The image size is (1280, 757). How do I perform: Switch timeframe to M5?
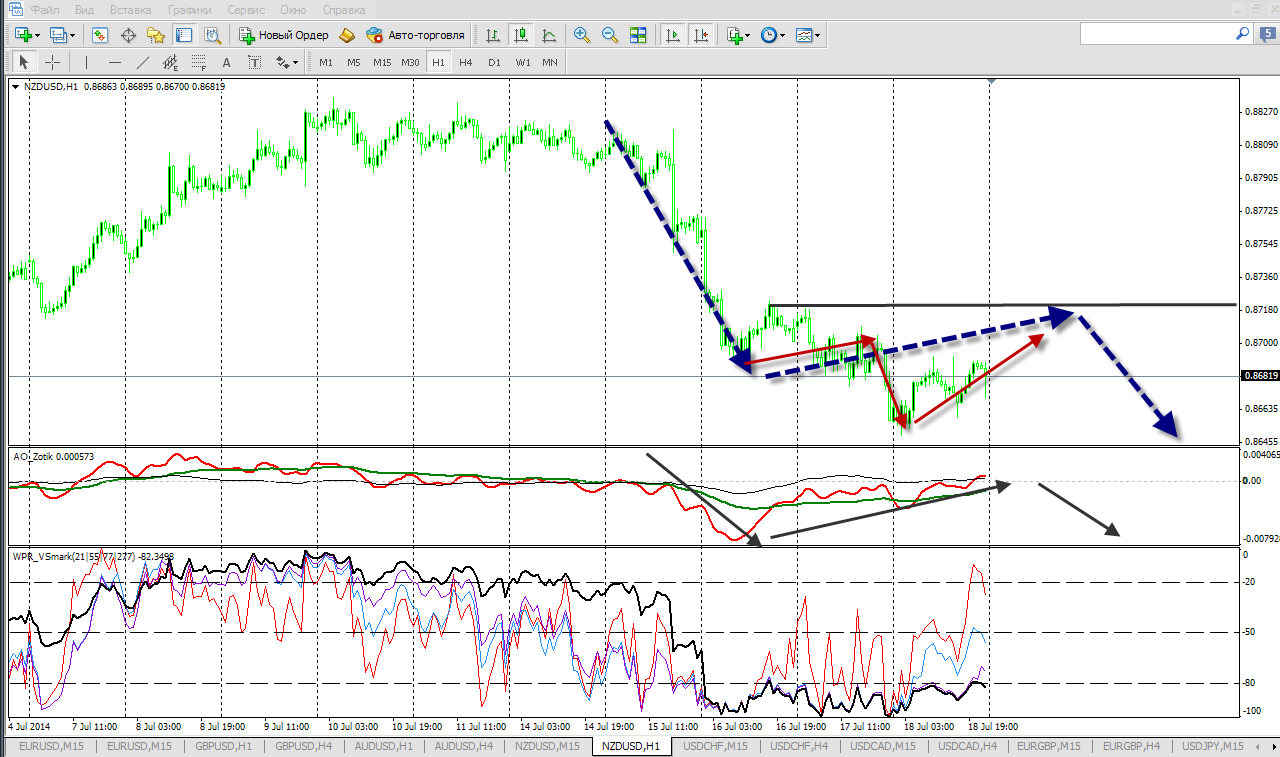pos(354,62)
